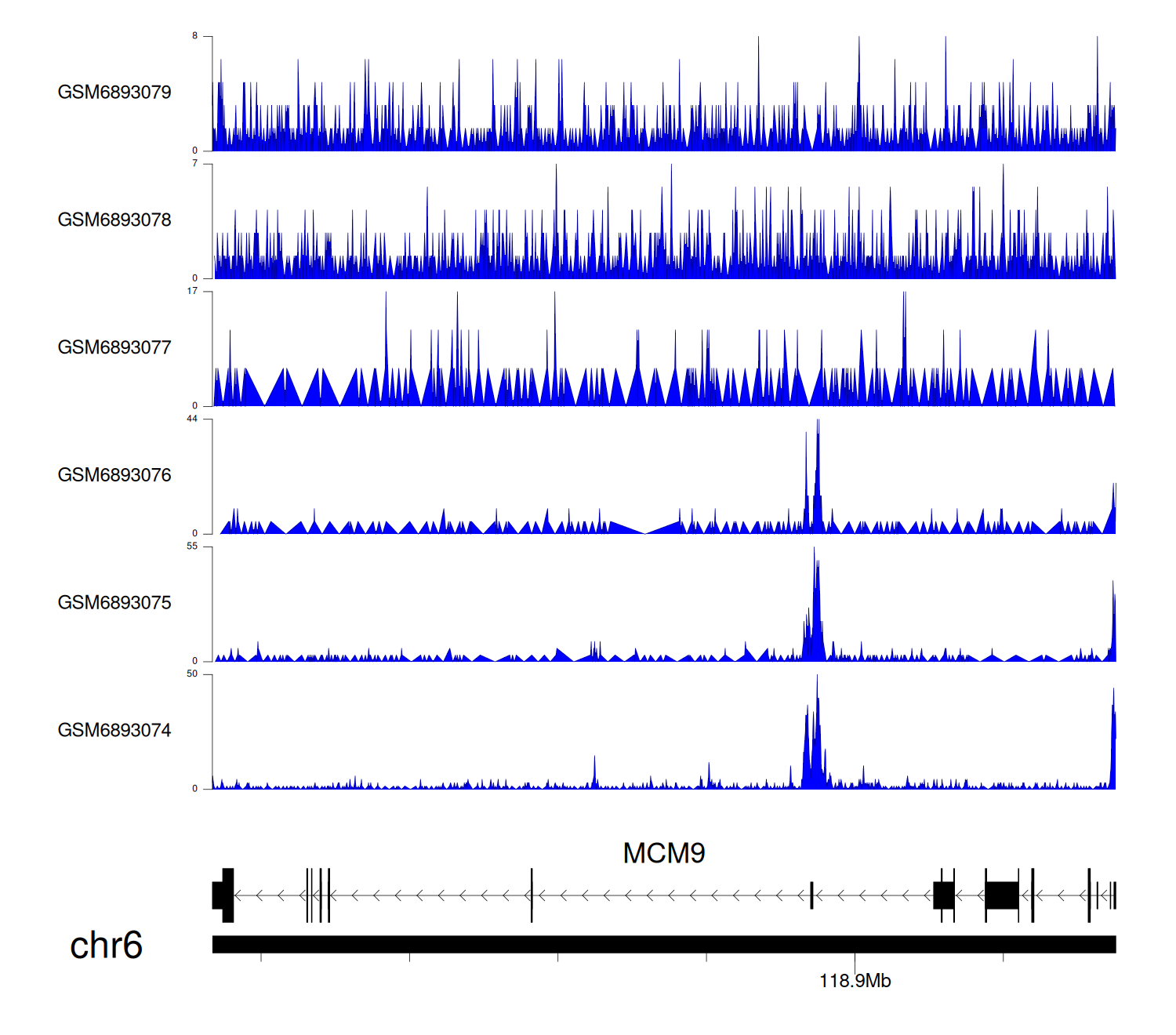Select the GSM6893078 track label
This screenshot has height=1035, width=1176.
pos(114,220)
